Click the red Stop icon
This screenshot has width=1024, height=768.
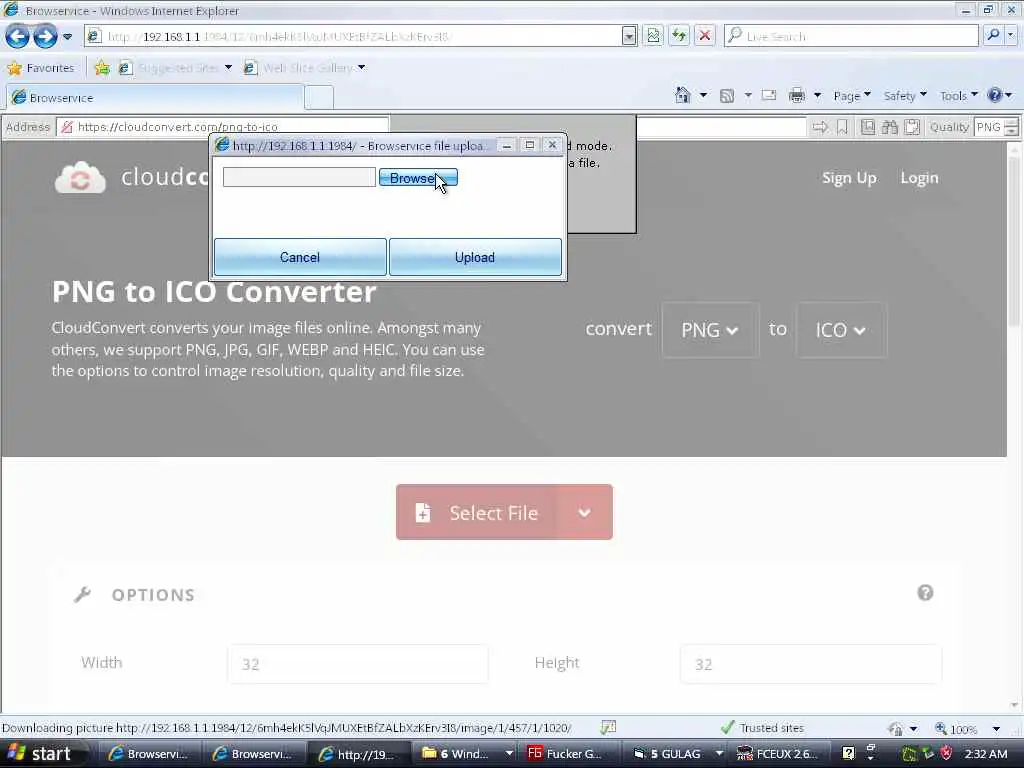click(705, 36)
